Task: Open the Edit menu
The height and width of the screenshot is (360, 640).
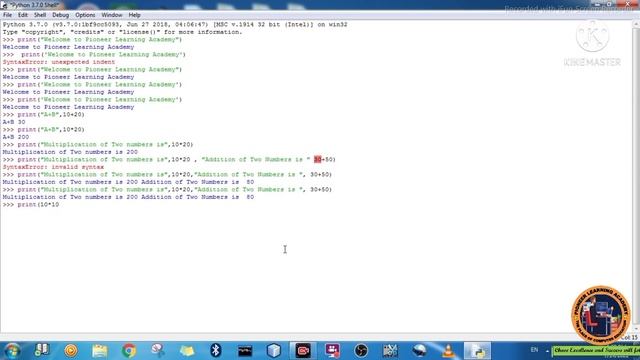Action: pyautogui.click(x=23, y=15)
